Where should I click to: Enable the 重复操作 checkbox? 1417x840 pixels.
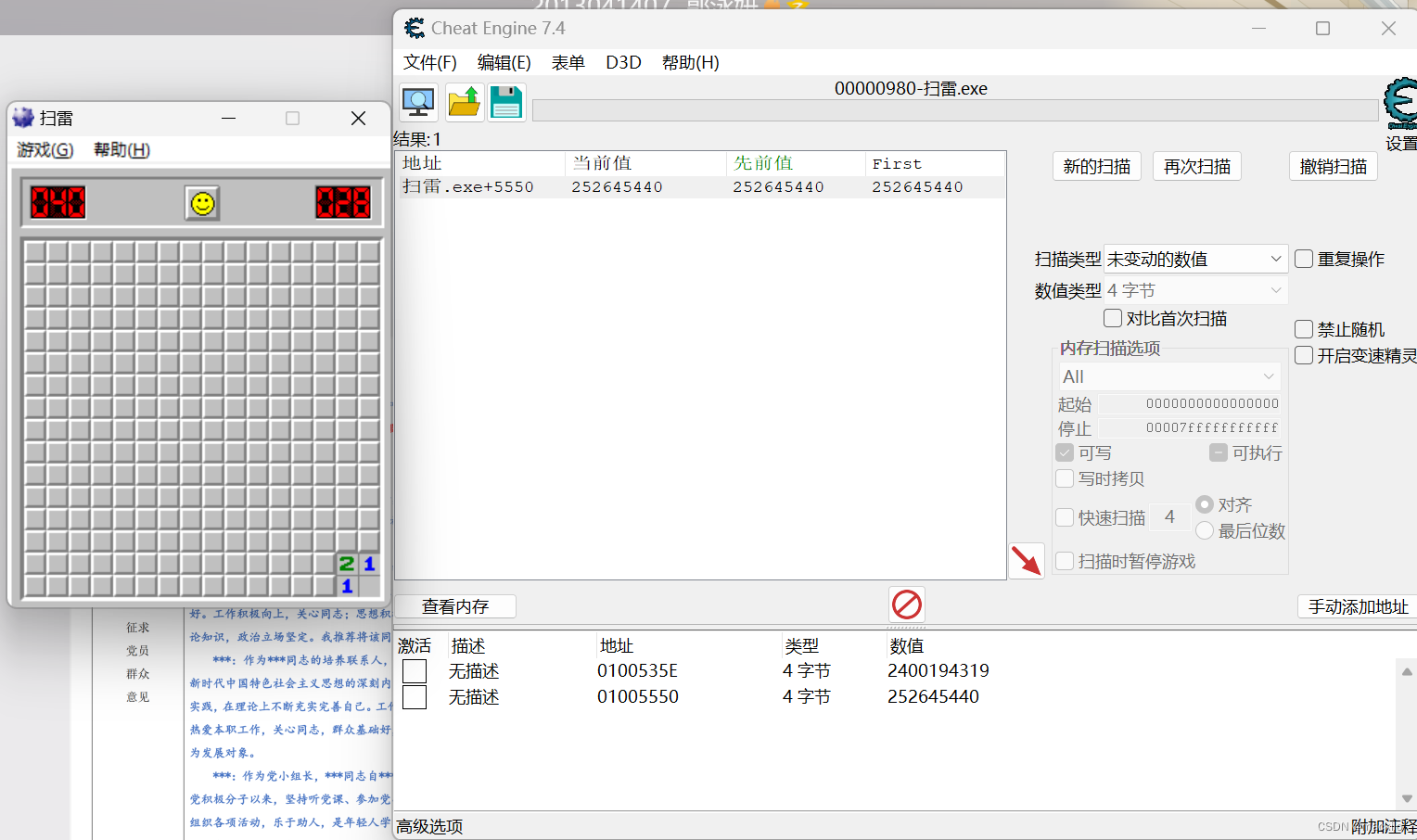[1304, 259]
